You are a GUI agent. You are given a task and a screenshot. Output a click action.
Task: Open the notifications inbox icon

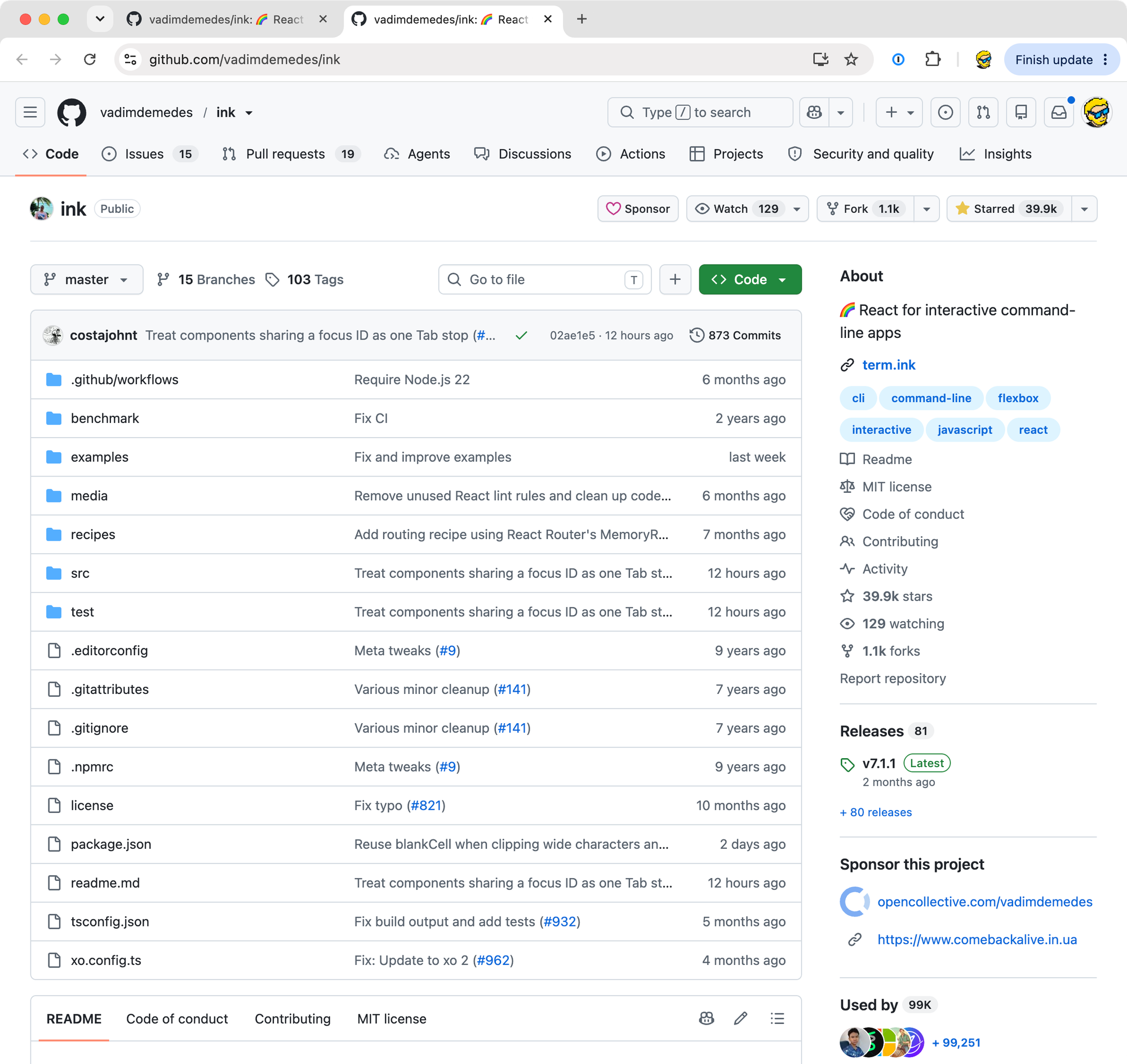click(x=1059, y=112)
